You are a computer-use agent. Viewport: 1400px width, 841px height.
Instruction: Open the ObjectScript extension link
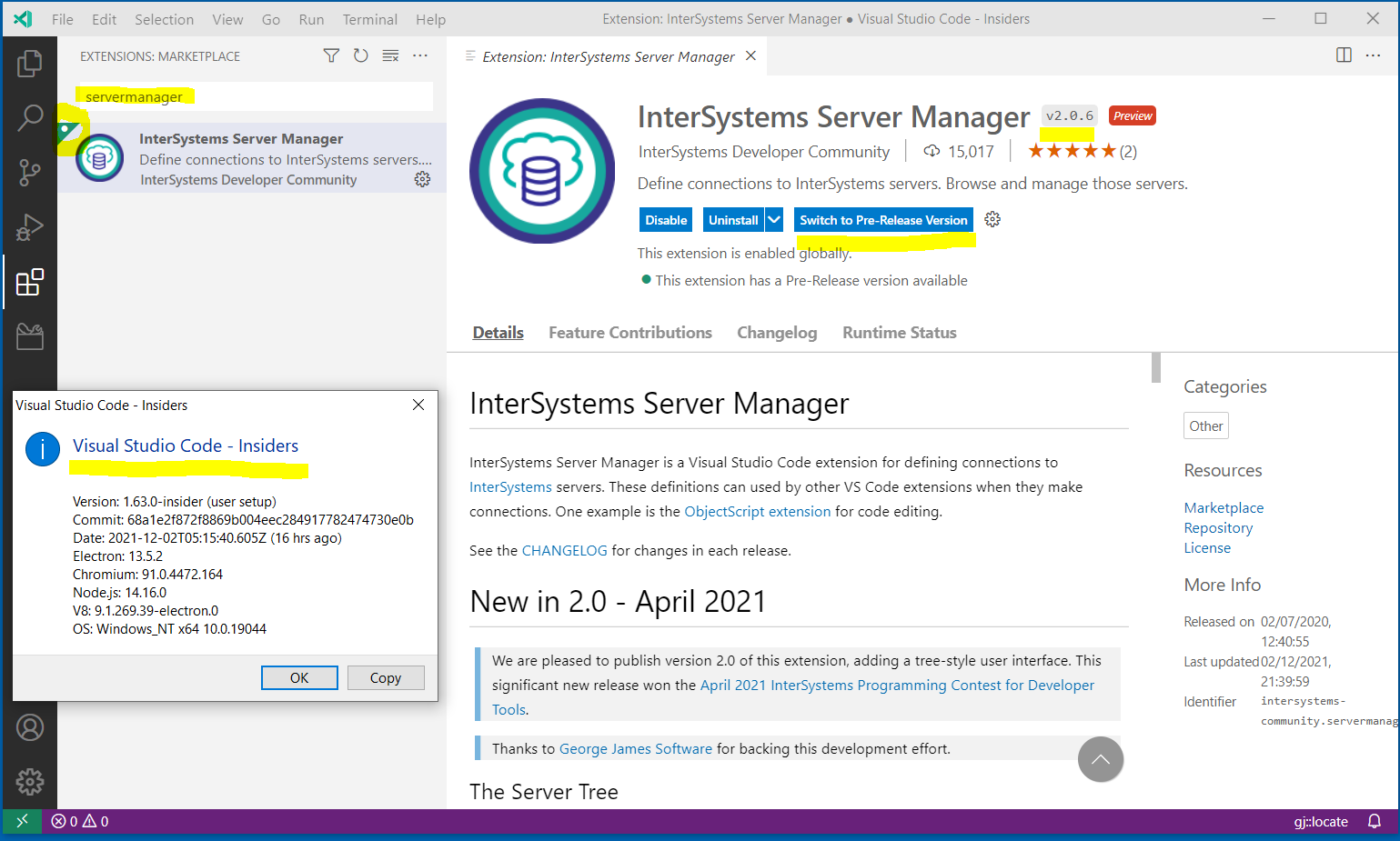click(x=757, y=511)
